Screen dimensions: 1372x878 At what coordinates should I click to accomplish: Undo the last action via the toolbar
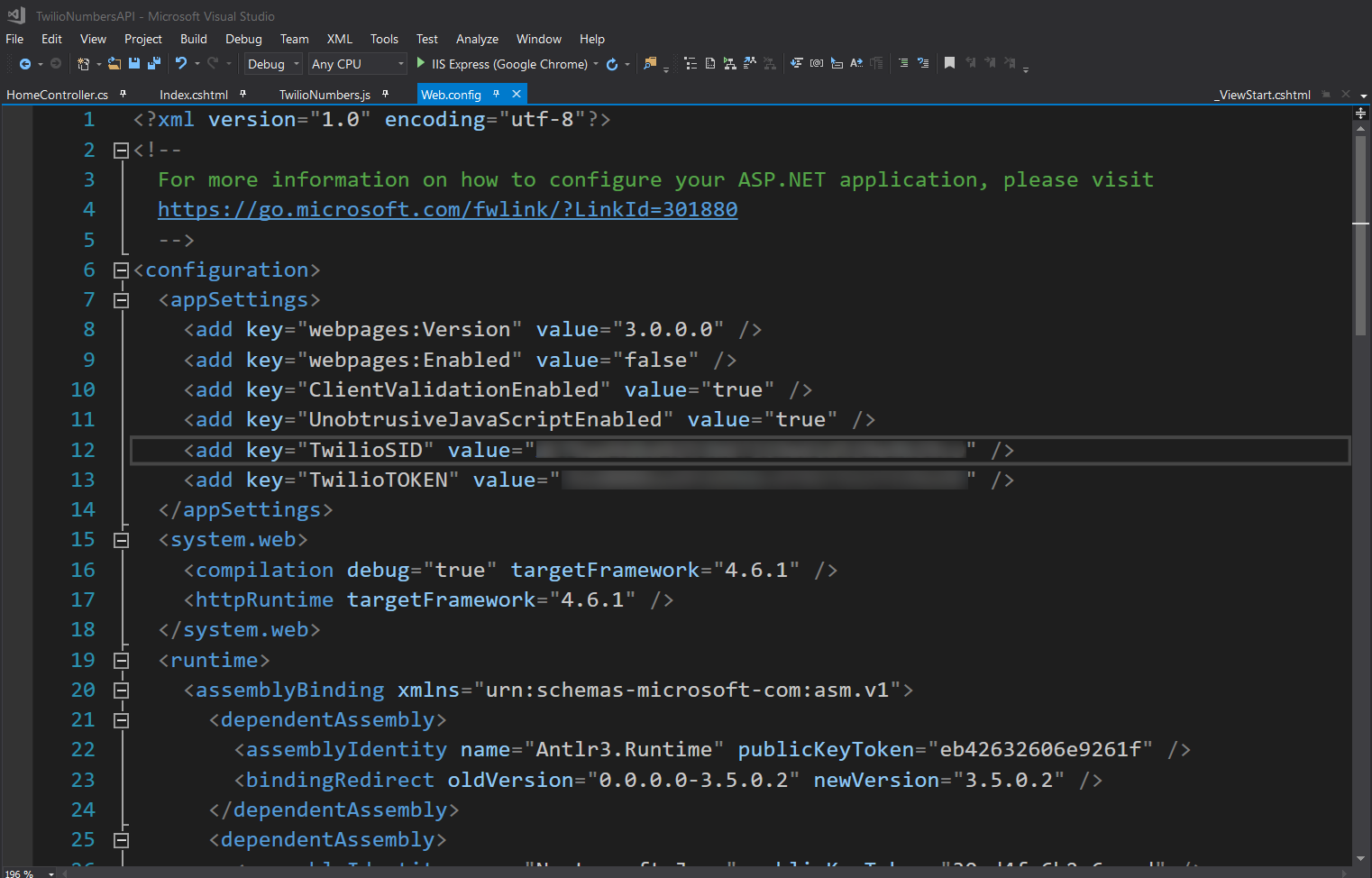click(181, 64)
